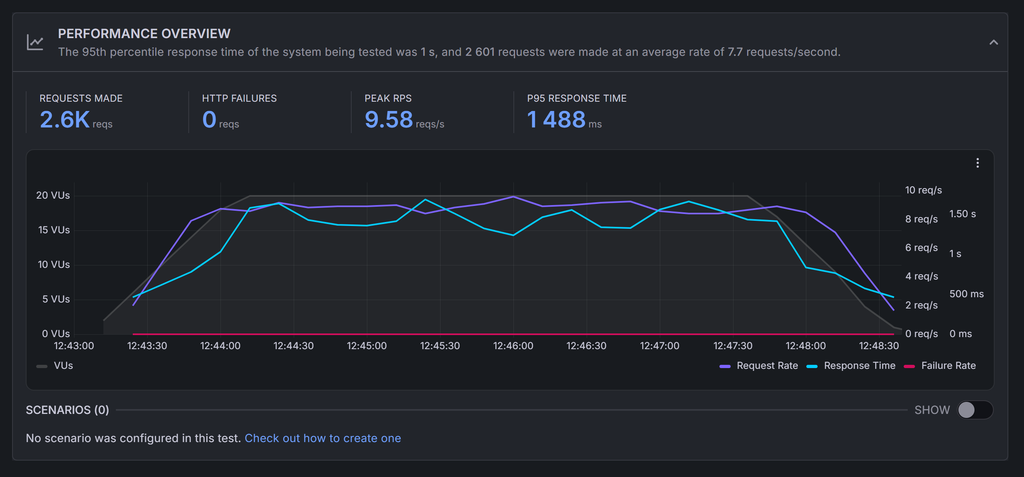Image resolution: width=1024 pixels, height=477 pixels.
Task: Toggle the Request Rate legend series
Action: pos(758,366)
